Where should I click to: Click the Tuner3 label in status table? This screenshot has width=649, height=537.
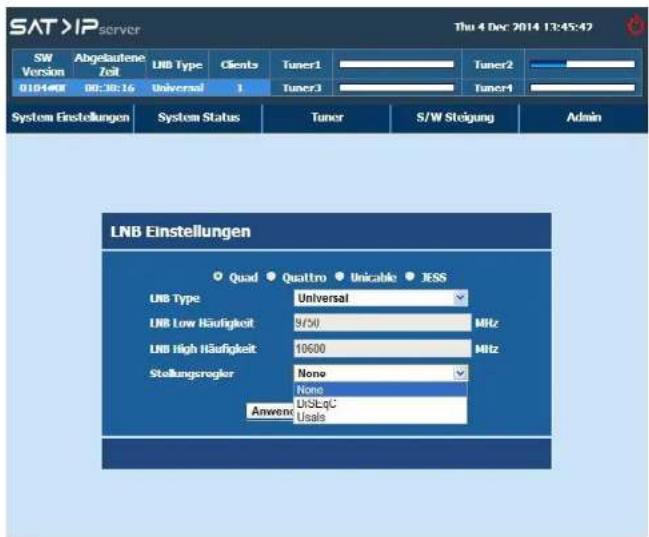click(x=301, y=88)
